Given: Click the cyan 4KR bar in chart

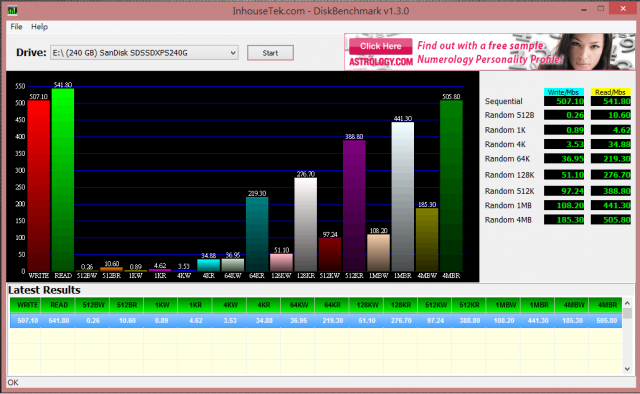Looking at the screenshot, I should pos(209,265).
